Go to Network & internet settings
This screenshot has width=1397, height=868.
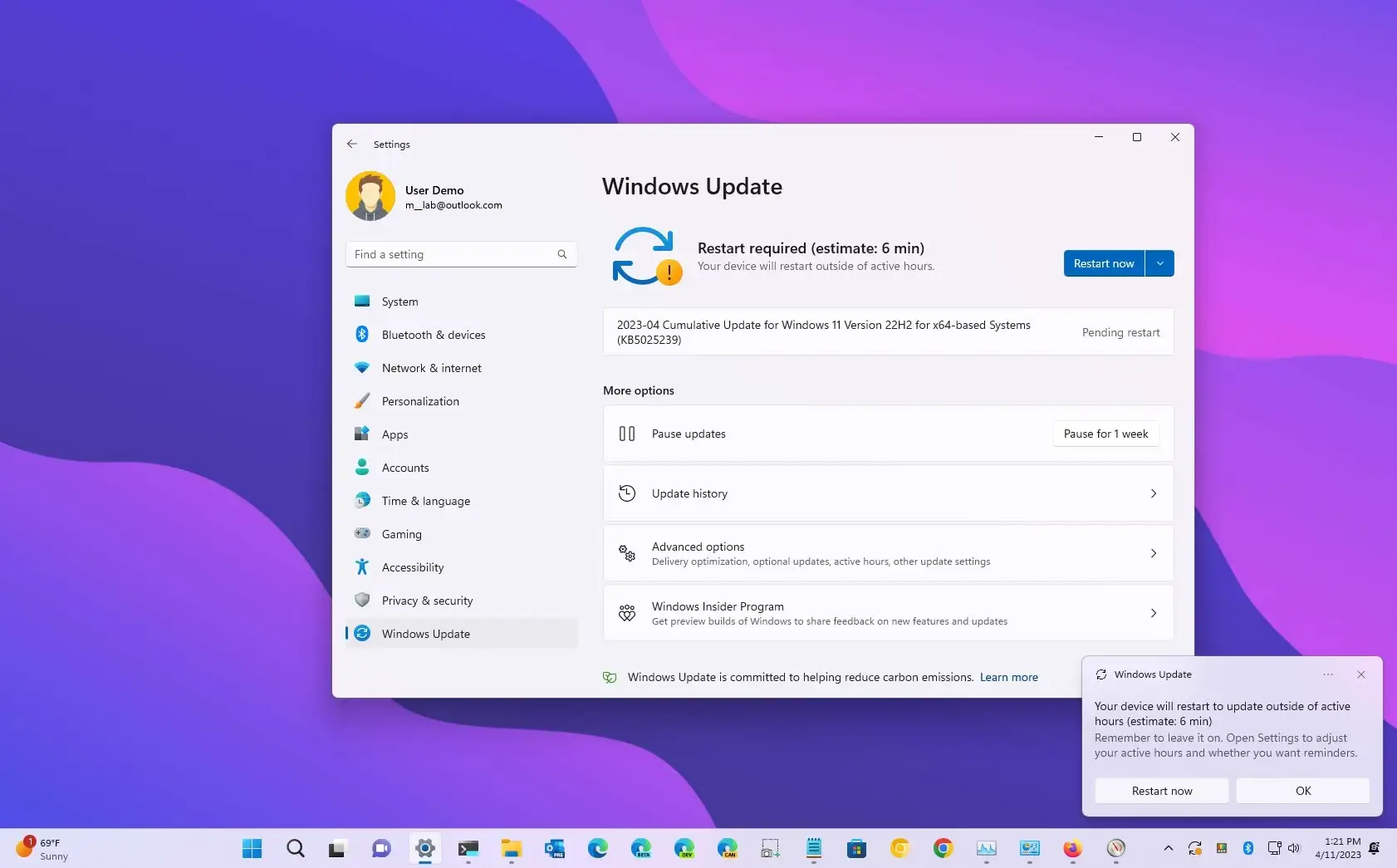pyautogui.click(x=461, y=368)
